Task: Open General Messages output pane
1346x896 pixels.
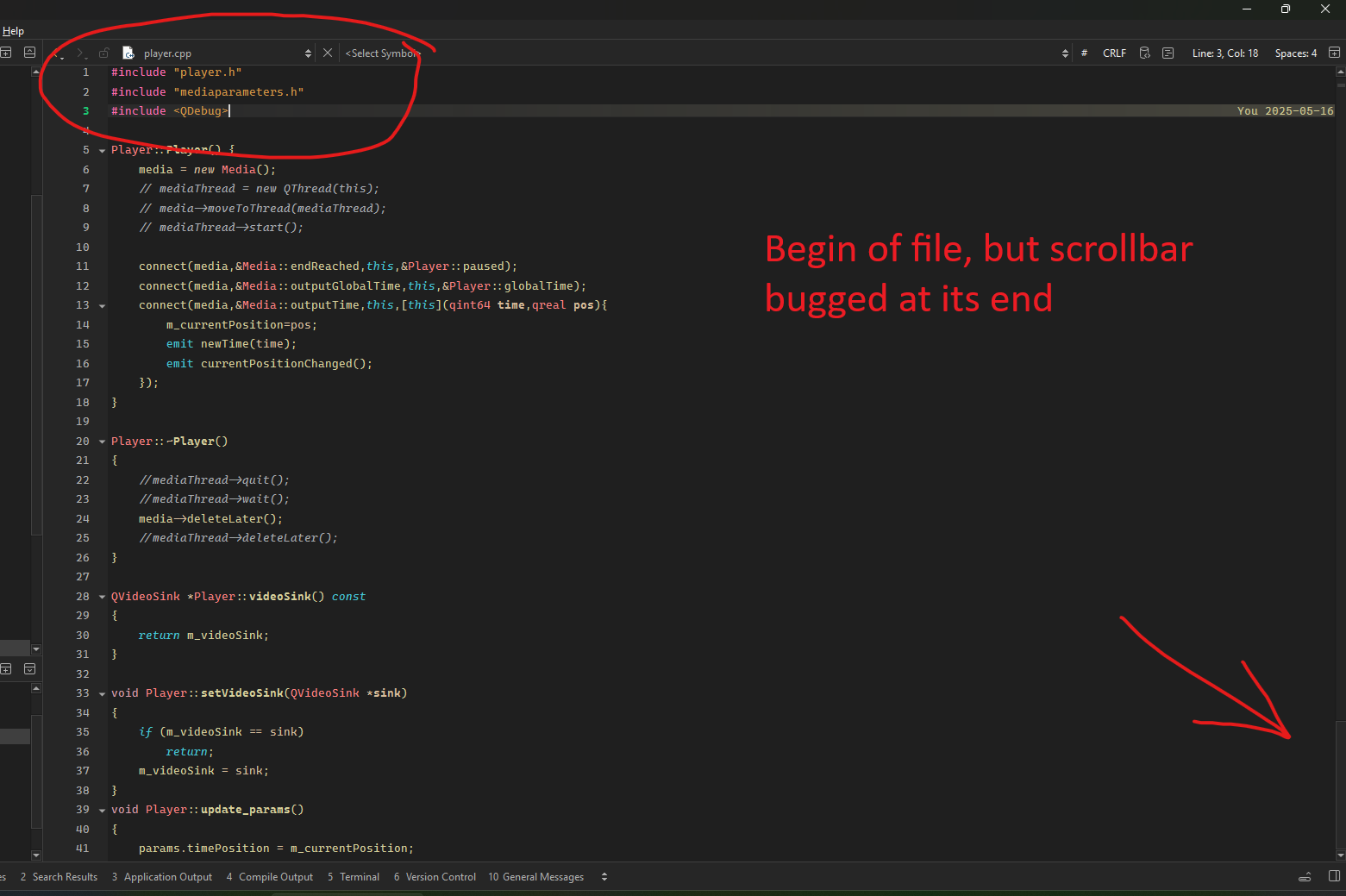Action: (536, 877)
